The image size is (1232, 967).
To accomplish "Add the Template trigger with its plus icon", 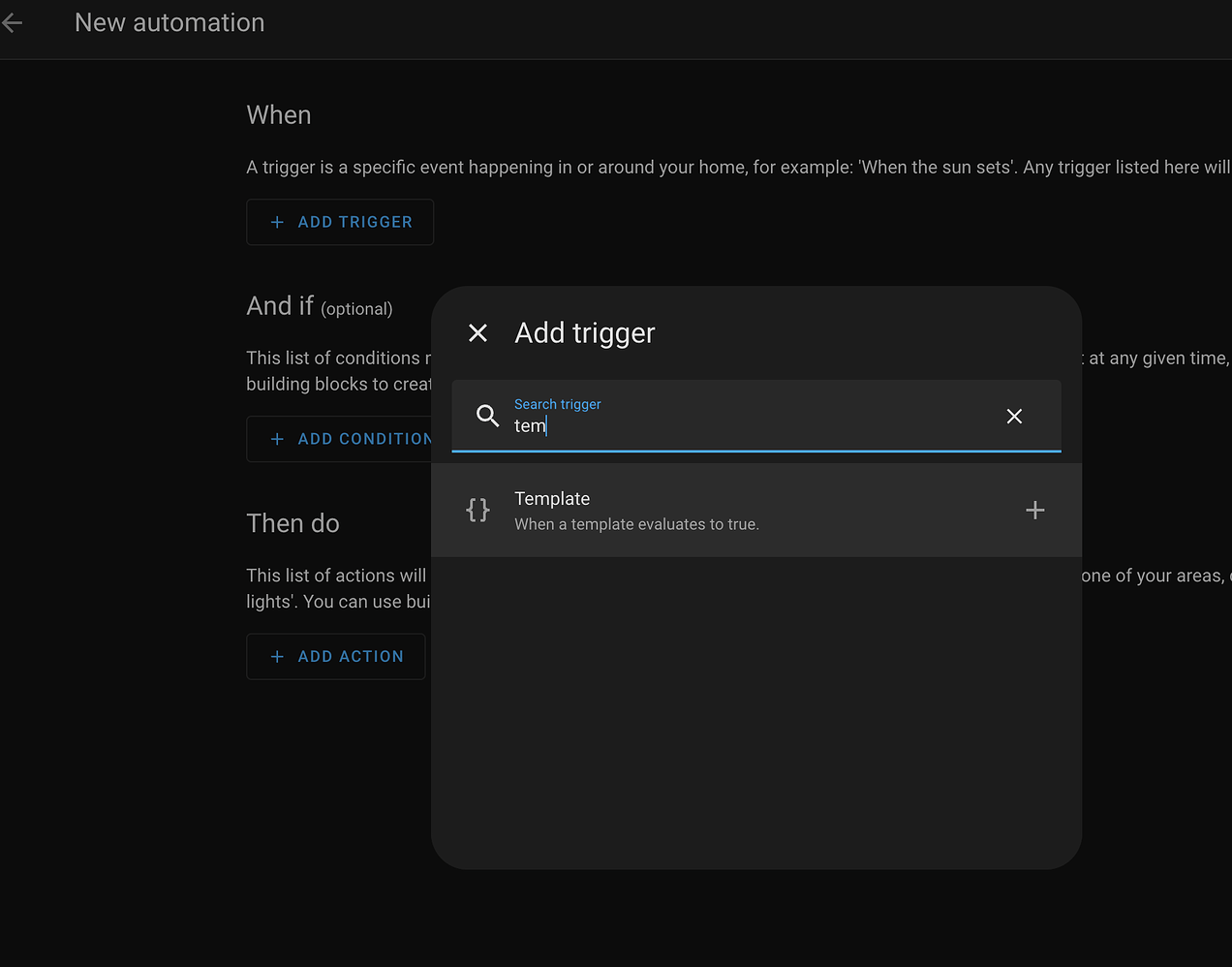I will point(1034,510).
